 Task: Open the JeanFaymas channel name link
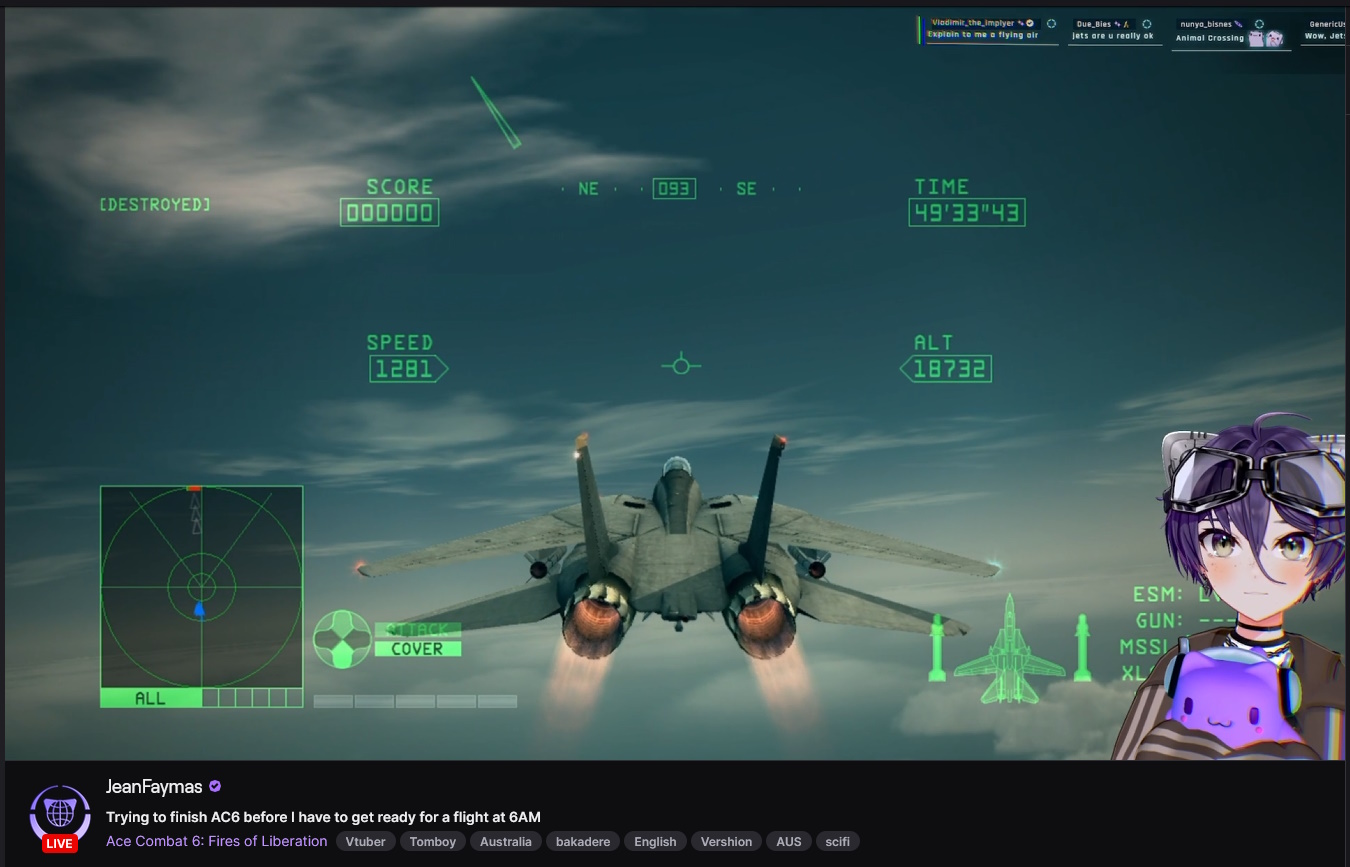coord(154,787)
